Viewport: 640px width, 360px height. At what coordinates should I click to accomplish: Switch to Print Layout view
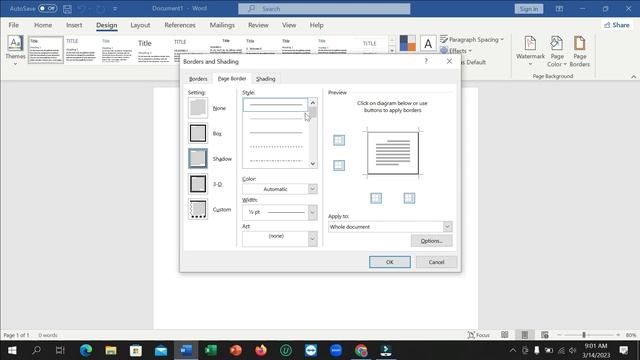click(524, 335)
